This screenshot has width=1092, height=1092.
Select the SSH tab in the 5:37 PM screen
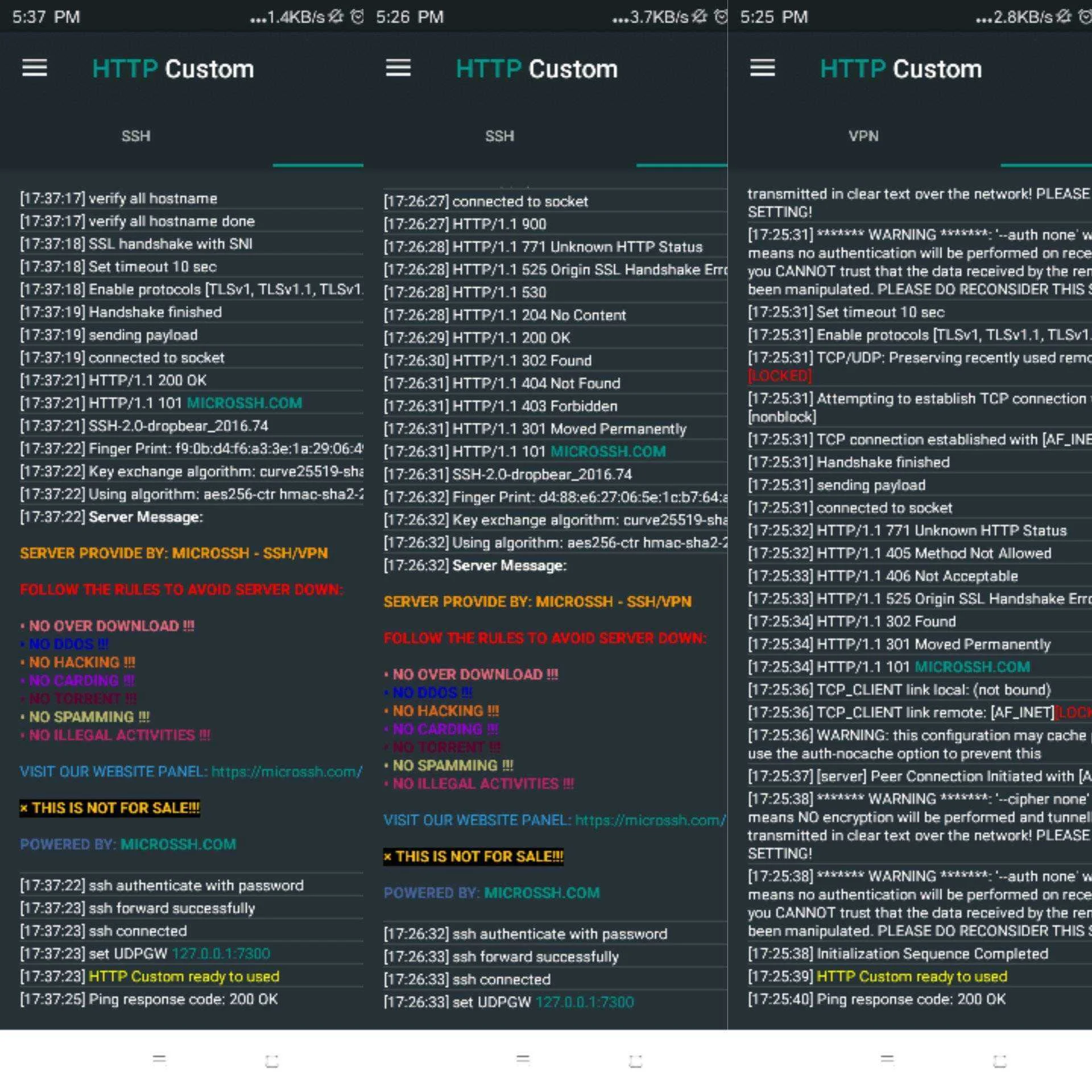coord(136,136)
